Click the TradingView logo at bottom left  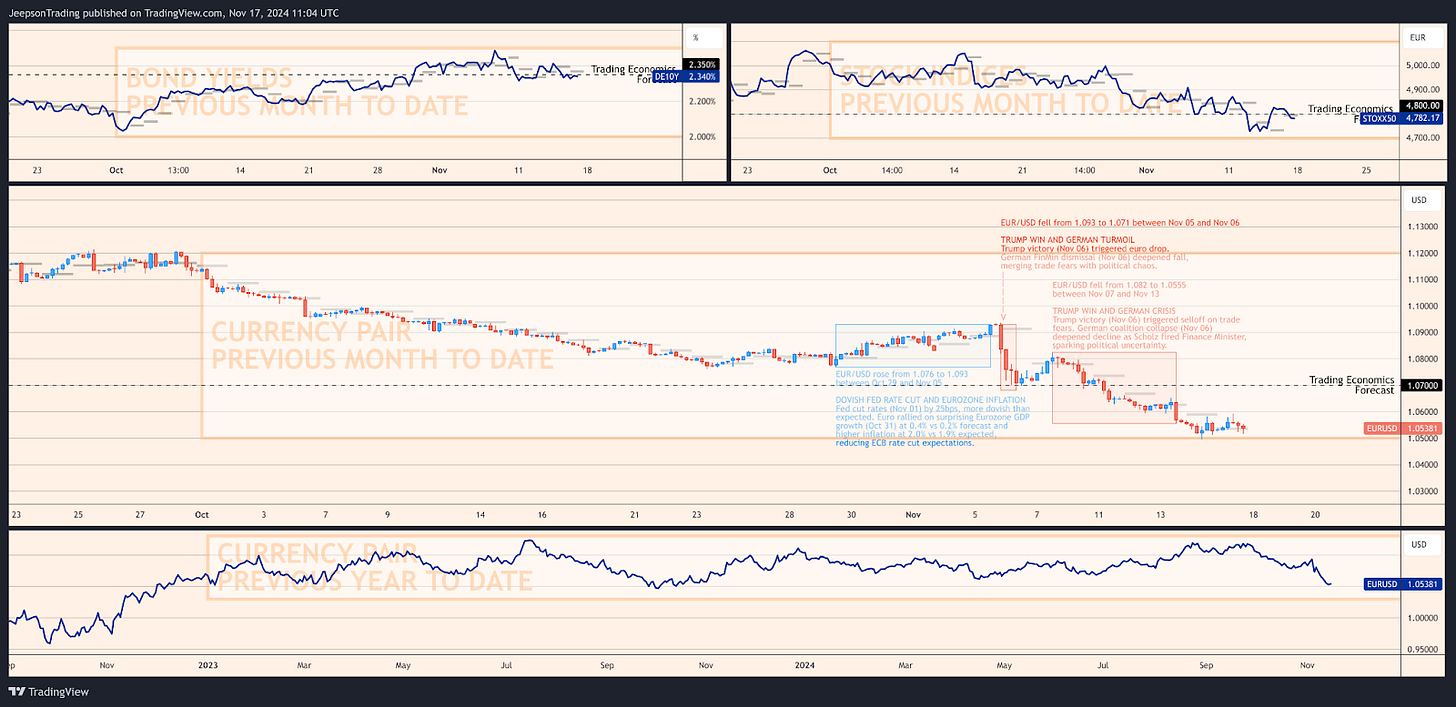point(48,692)
